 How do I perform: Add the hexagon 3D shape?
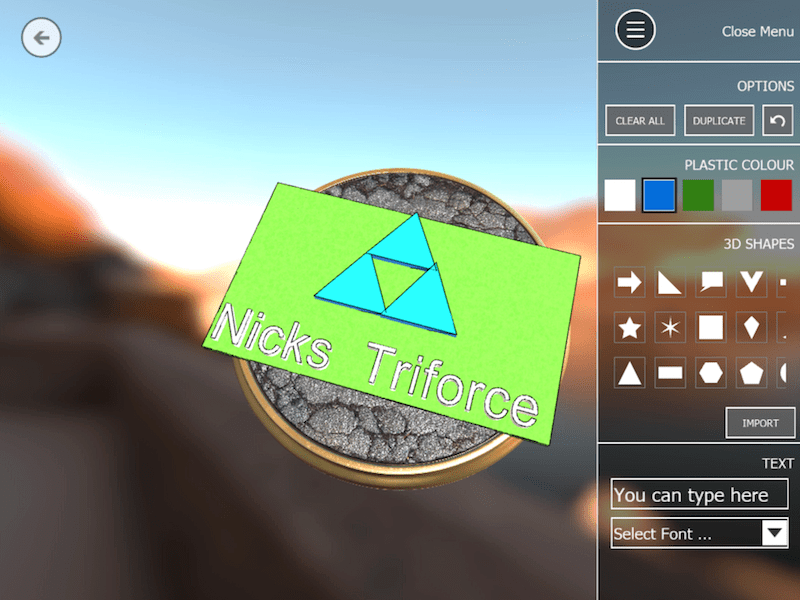click(x=711, y=372)
